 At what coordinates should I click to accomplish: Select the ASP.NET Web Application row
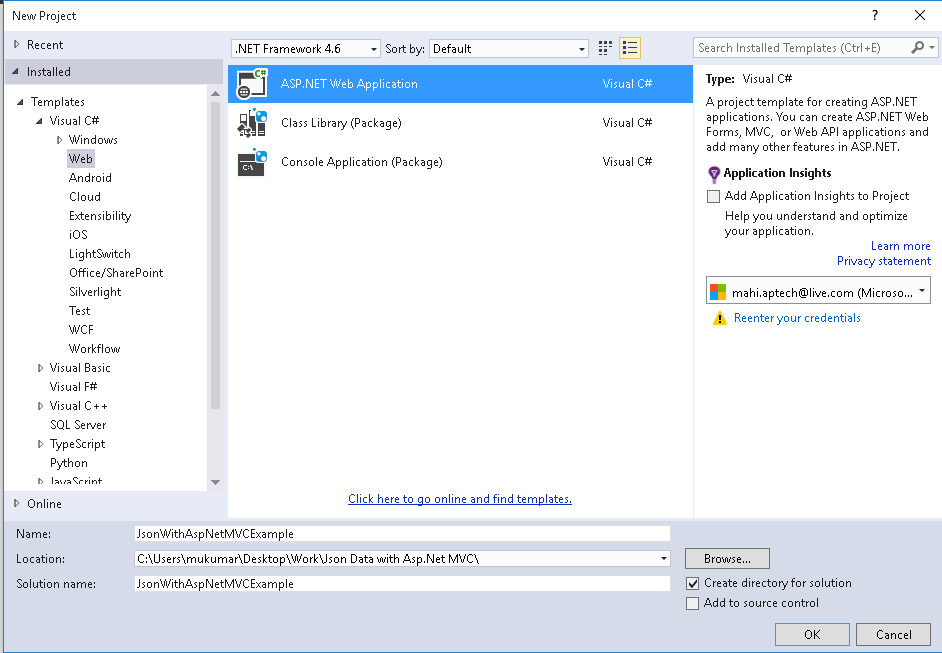pyautogui.click(x=460, y=84)
